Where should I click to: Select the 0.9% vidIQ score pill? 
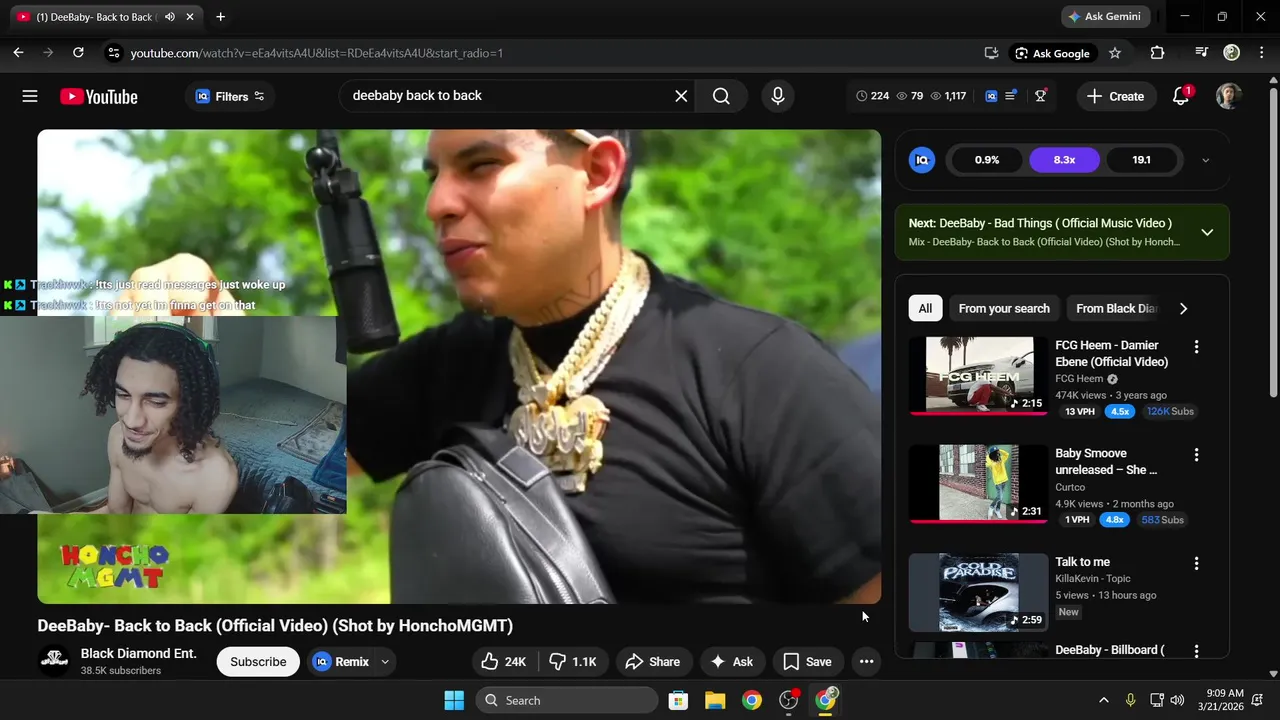coord(987,160)
